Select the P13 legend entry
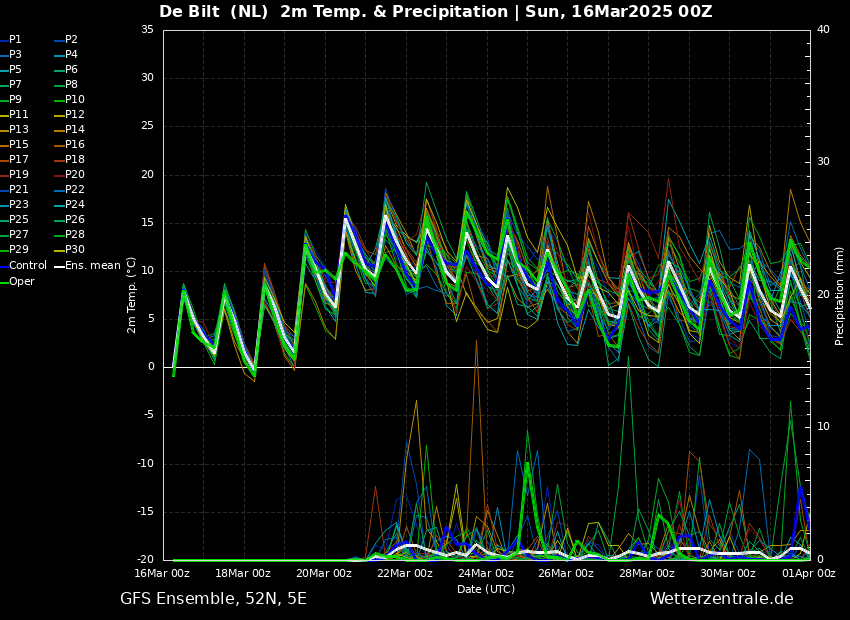This screenshot has width=850, height=620. click(x=15, y=130)
